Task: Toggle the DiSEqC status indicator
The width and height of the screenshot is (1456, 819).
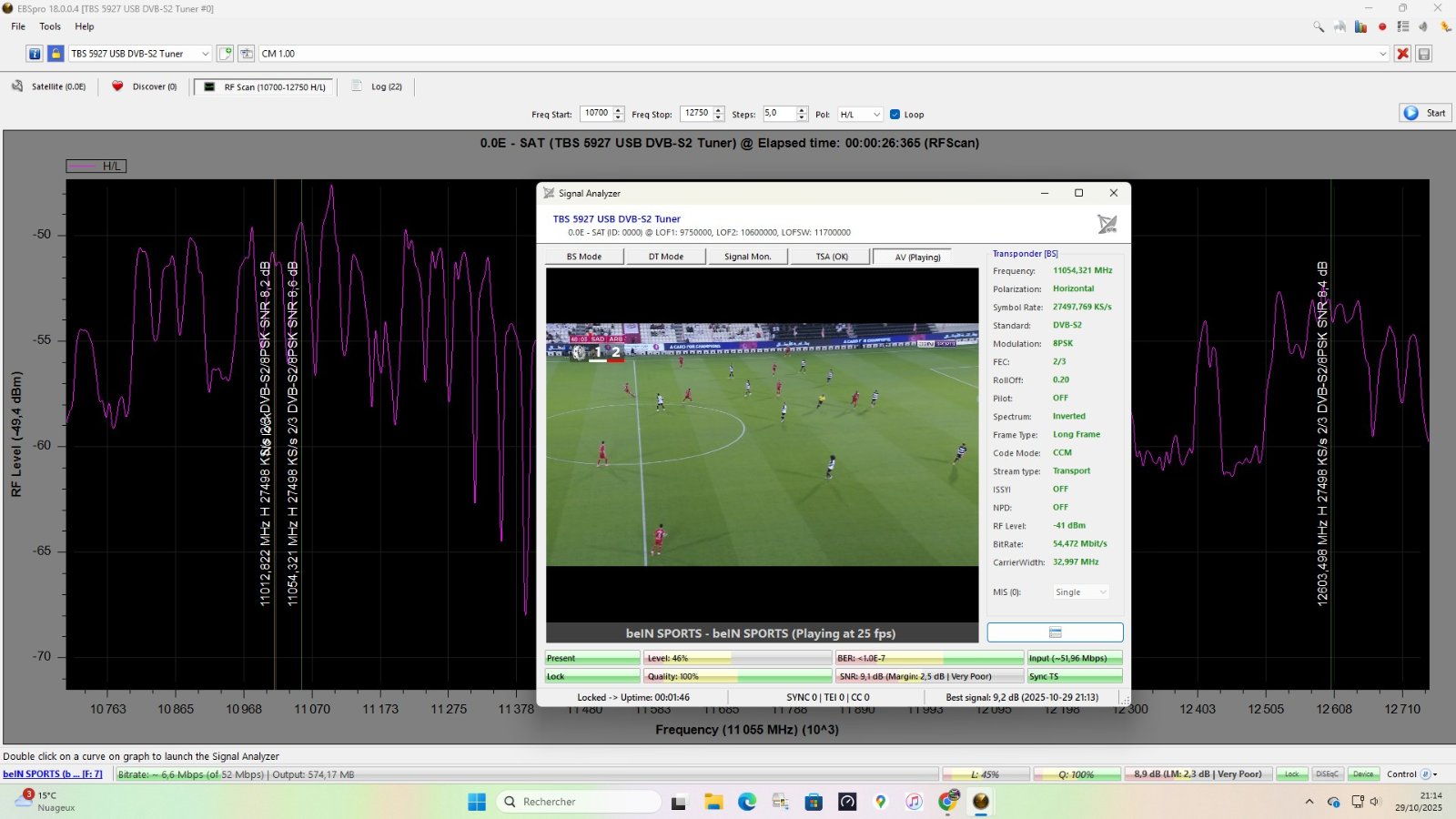Action: pos(1327,774)
